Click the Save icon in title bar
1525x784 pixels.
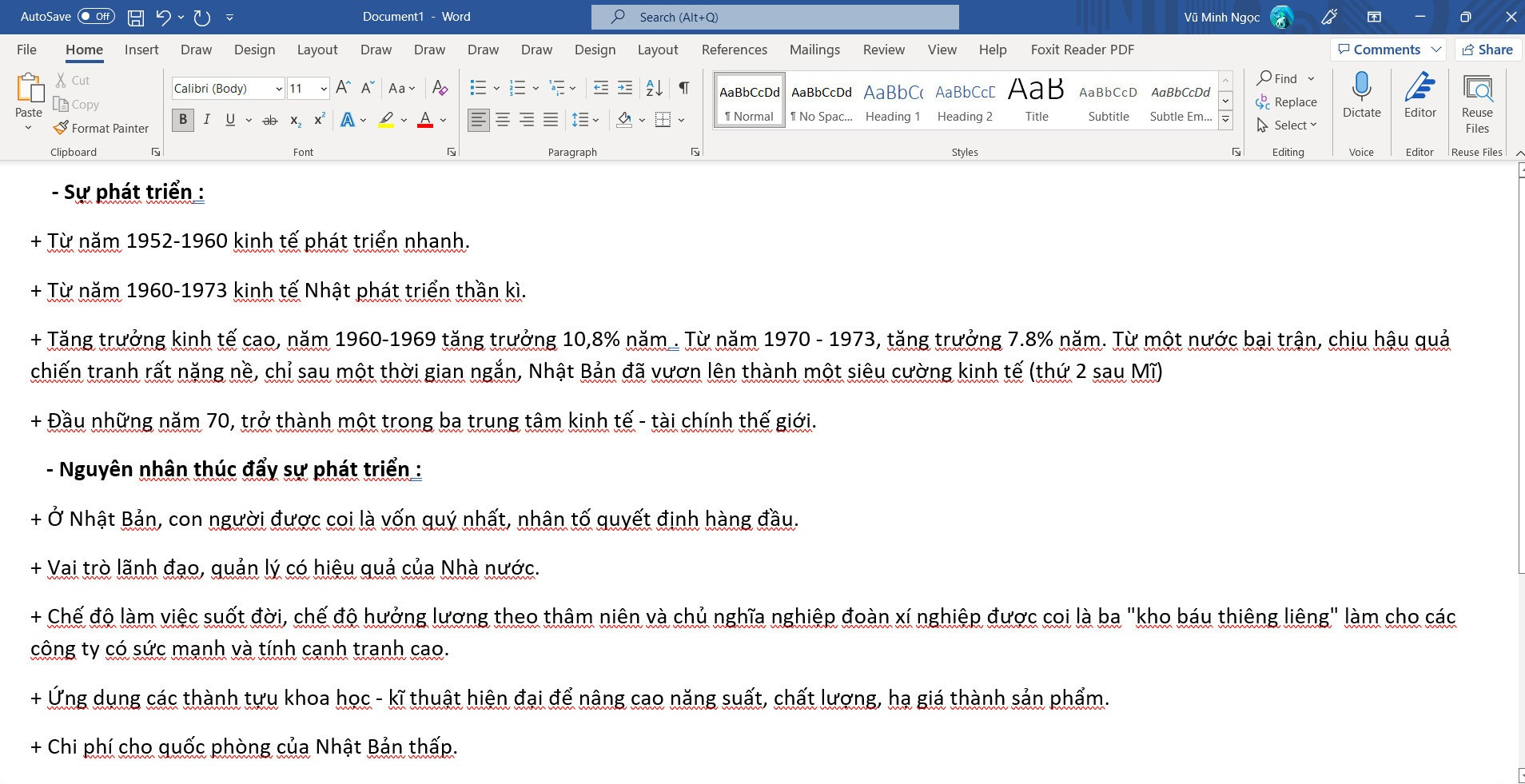[x=136, y=17]
